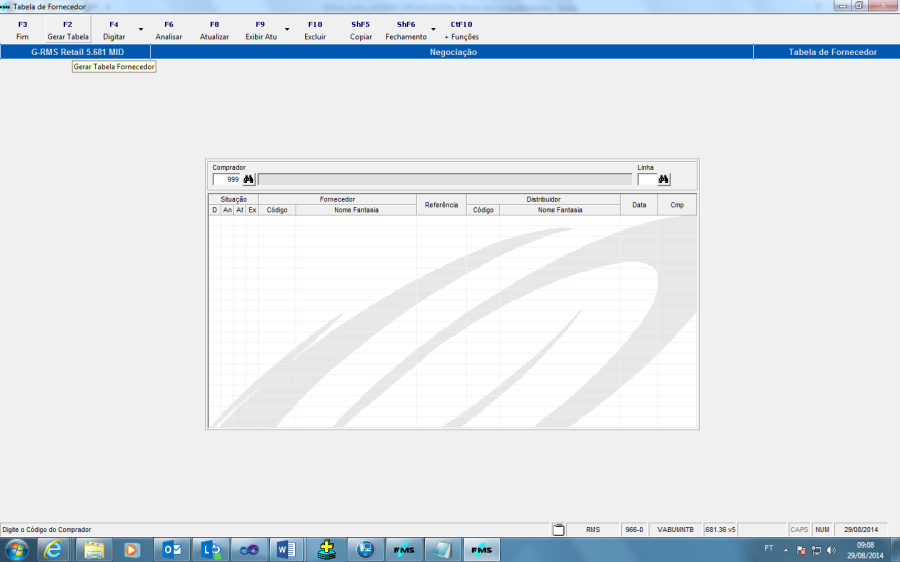This screenshot has height=562, width=900.
Task: Click the Referência column header
Action: click(441, 205)
